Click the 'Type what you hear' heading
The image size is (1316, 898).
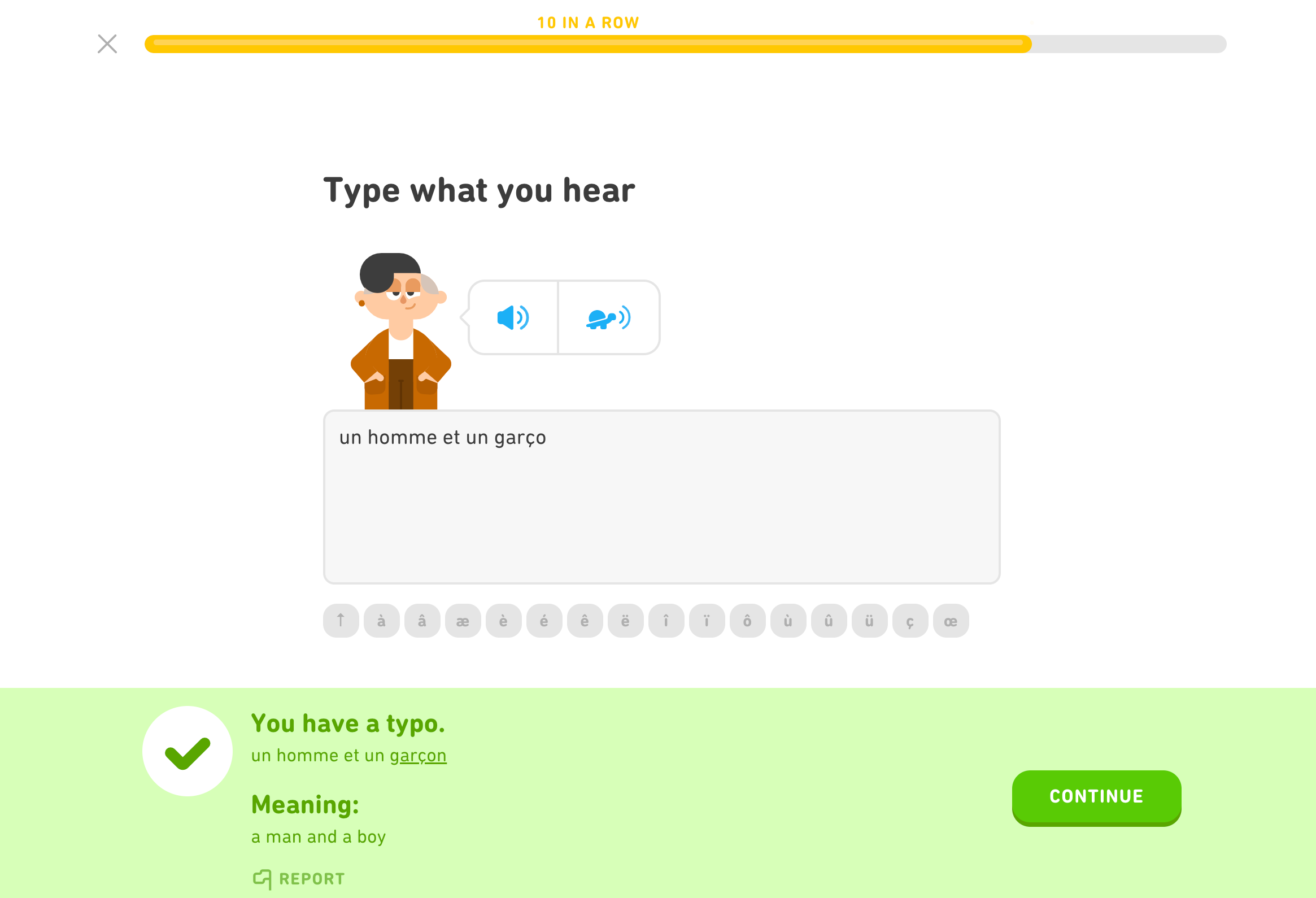pos(479,190)
